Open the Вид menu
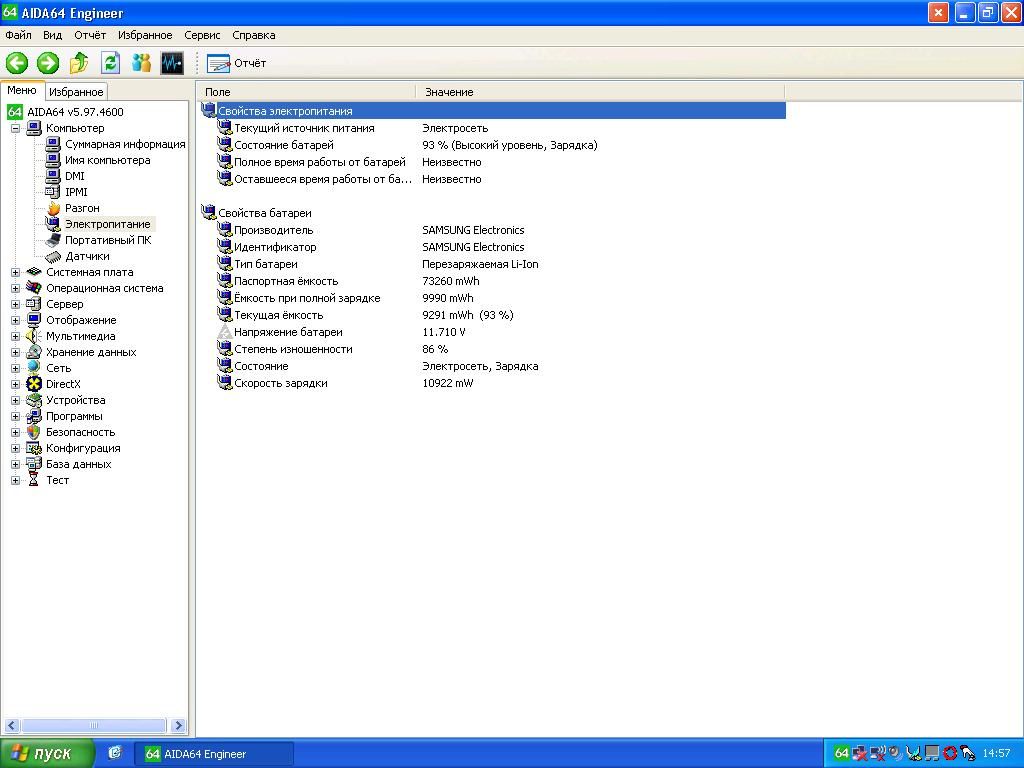The height and width of the screenshot is (768, 1024). point(52,35)
